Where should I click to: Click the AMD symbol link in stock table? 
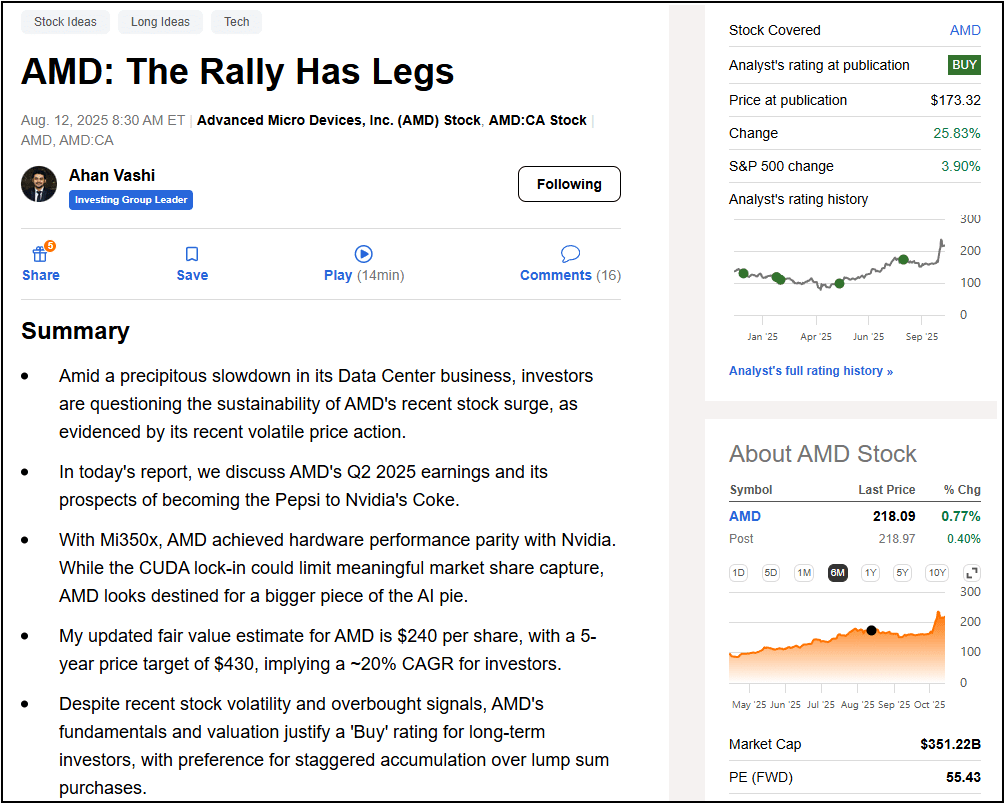745,516
